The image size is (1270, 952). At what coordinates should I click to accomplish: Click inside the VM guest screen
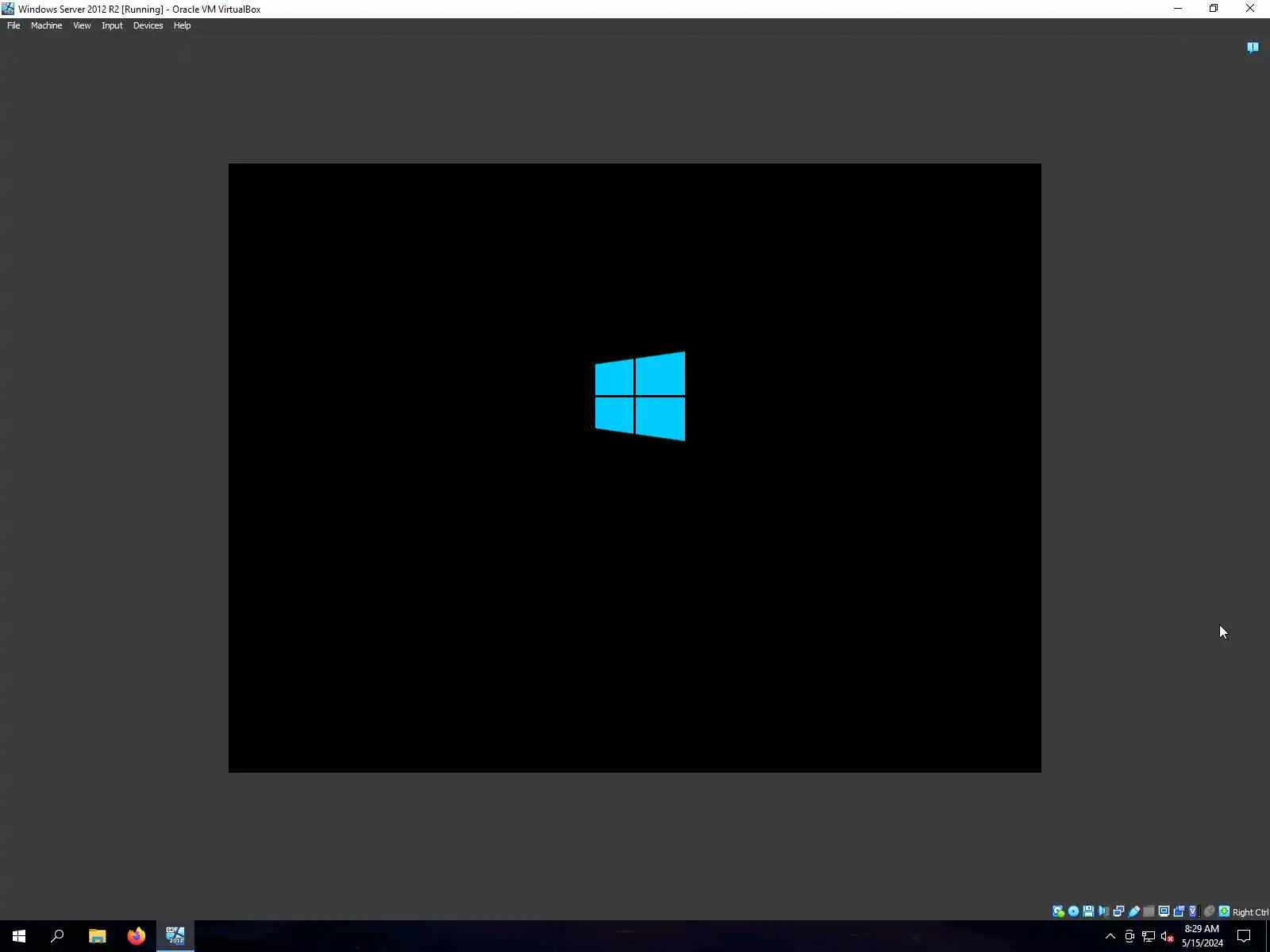635,467
